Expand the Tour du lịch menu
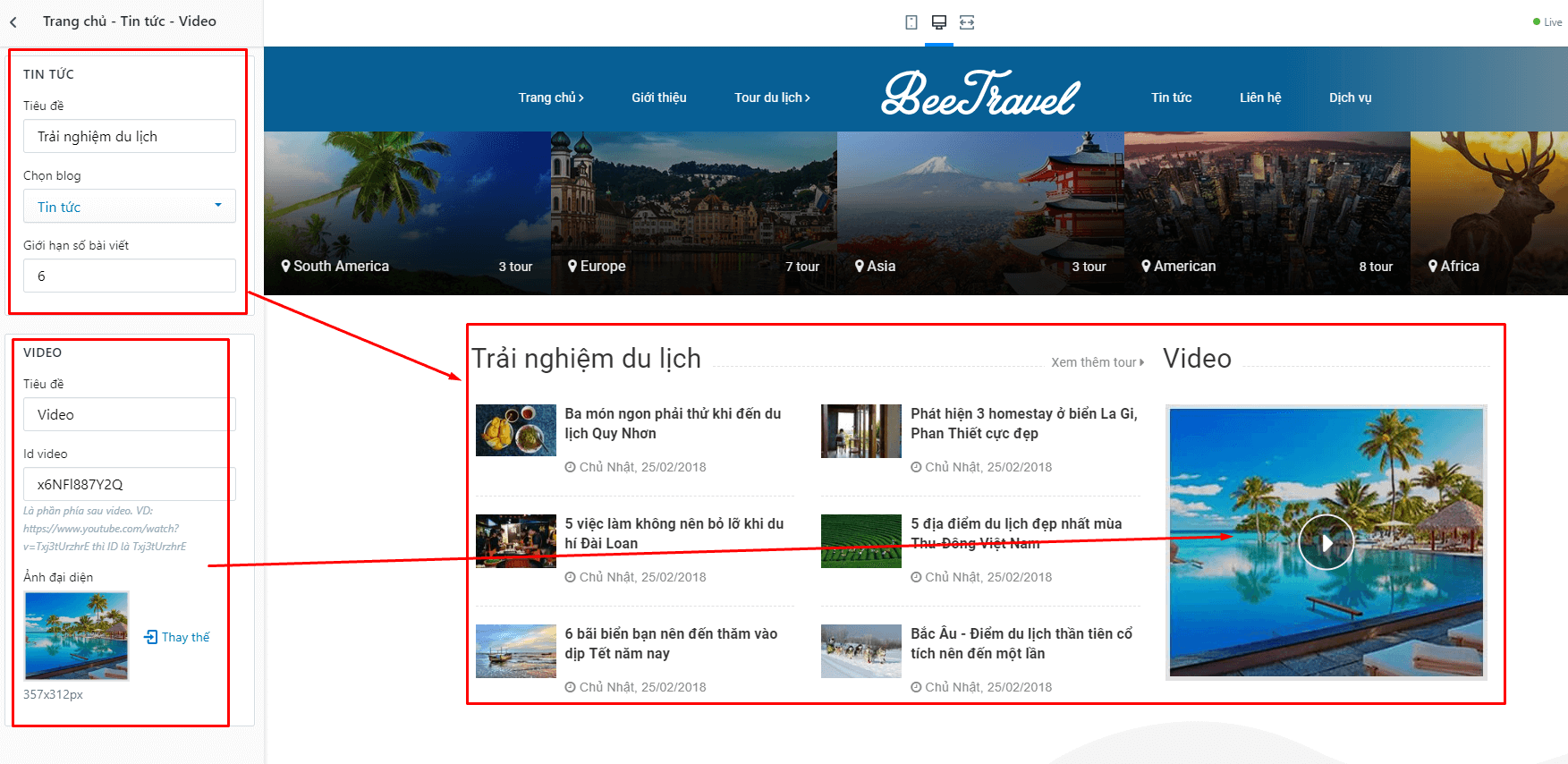Viewport: 1568px width, 764px height. [773, 98]
